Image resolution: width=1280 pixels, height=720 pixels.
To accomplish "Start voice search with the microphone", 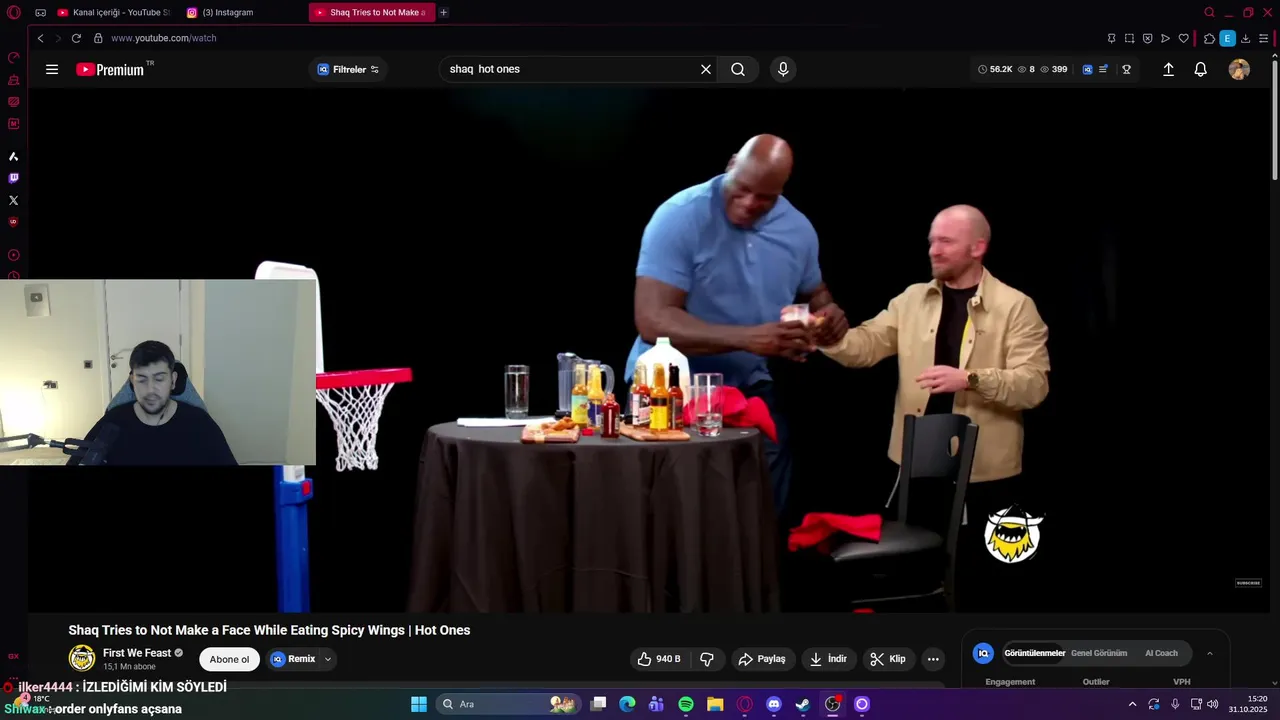I will coord(783,69).
